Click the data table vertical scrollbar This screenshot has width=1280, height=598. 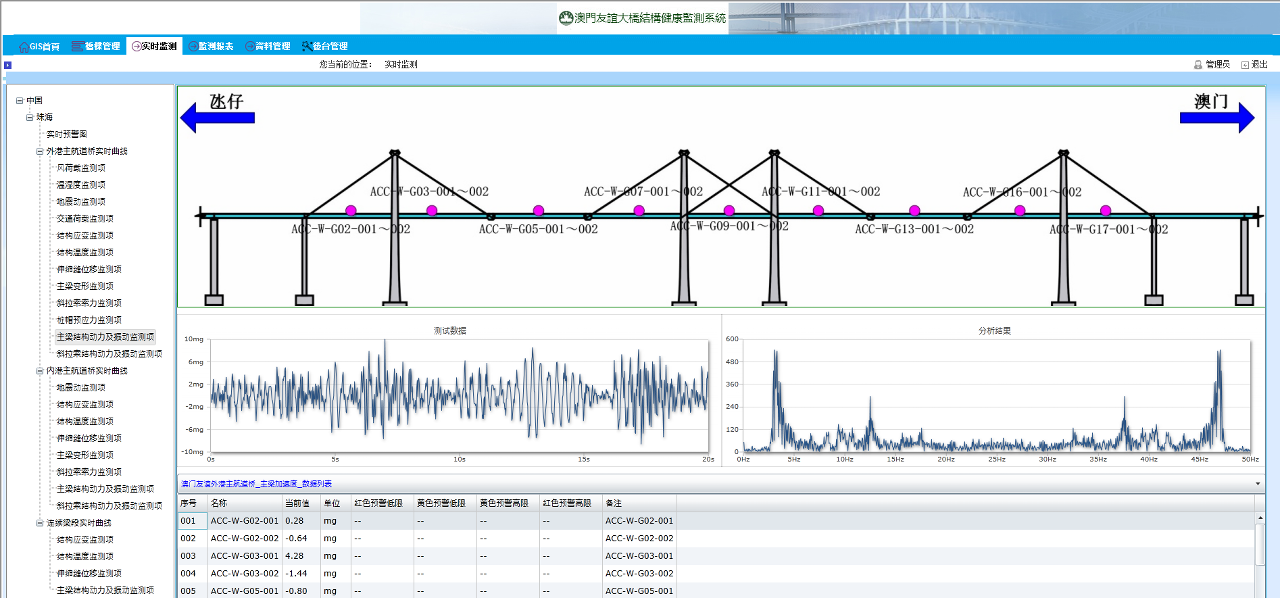click(1260, 545)
